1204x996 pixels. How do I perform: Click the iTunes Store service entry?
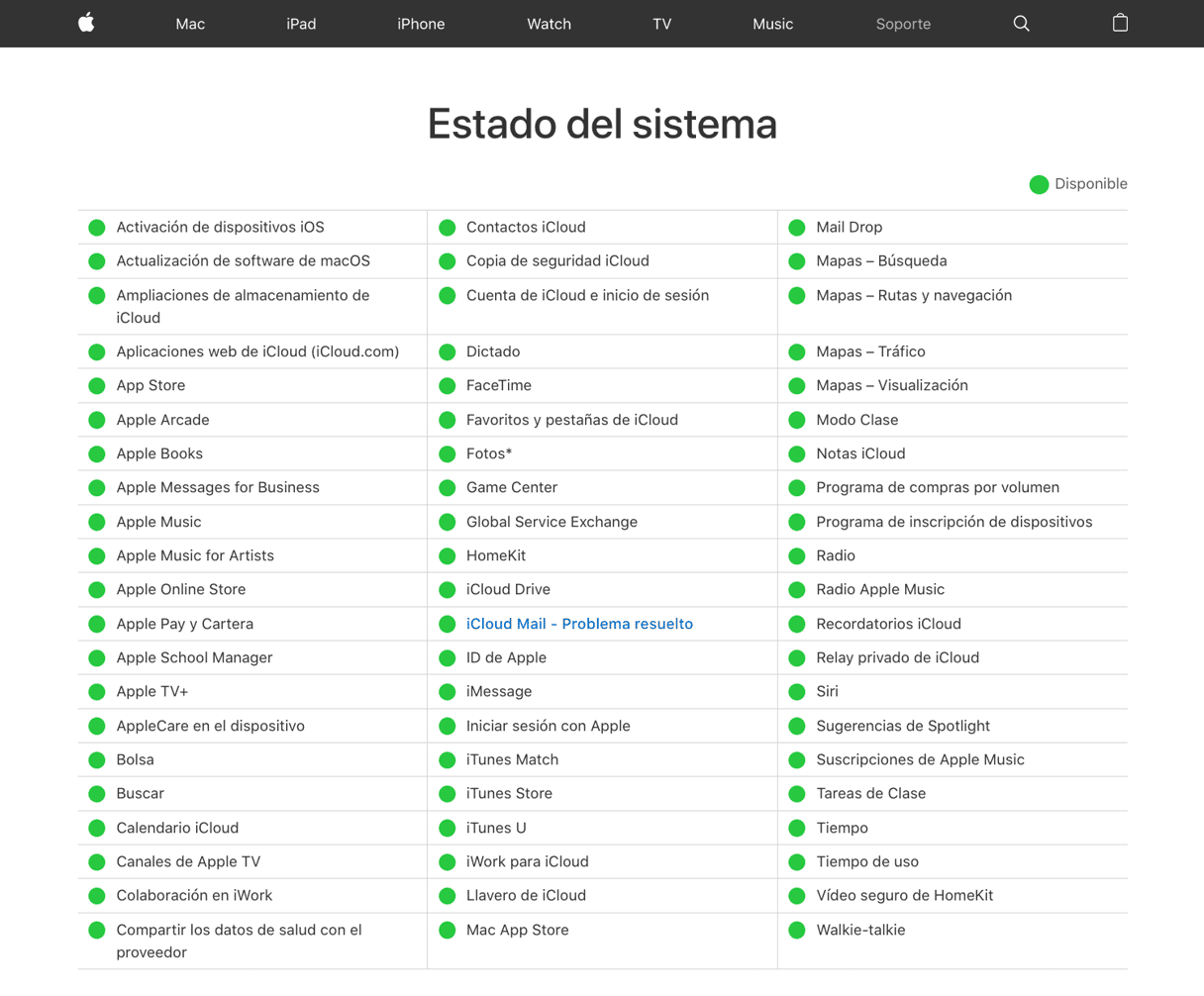509,793
